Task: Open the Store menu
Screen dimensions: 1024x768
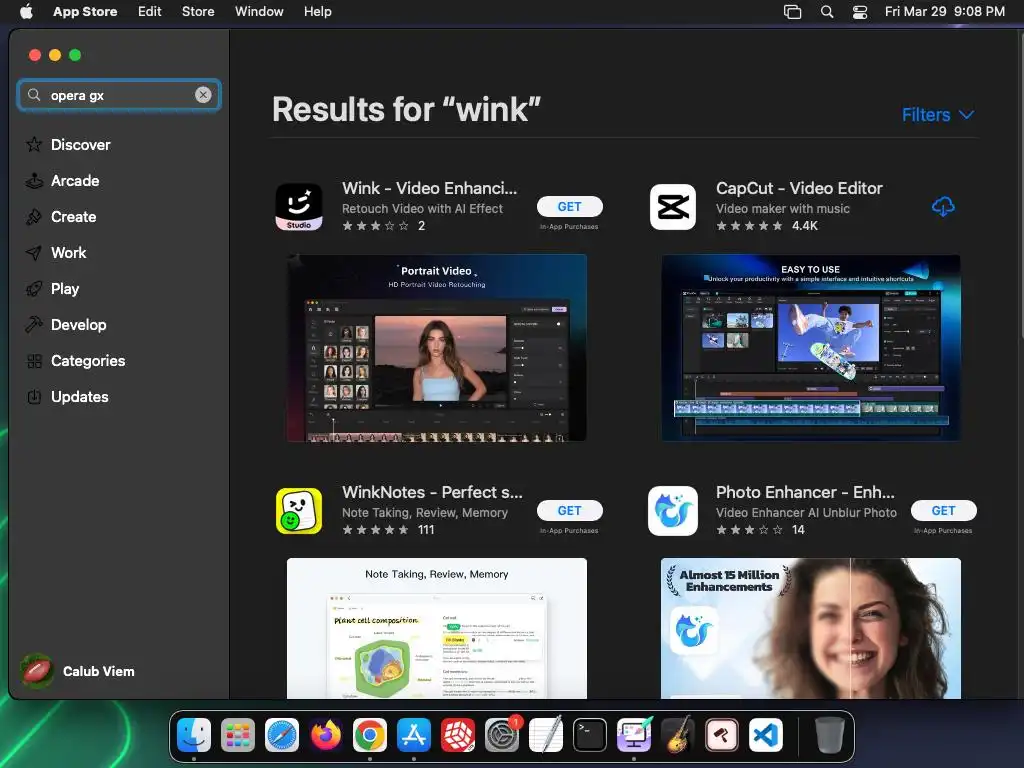Action: pyautogui.click(x=198, y=11)
